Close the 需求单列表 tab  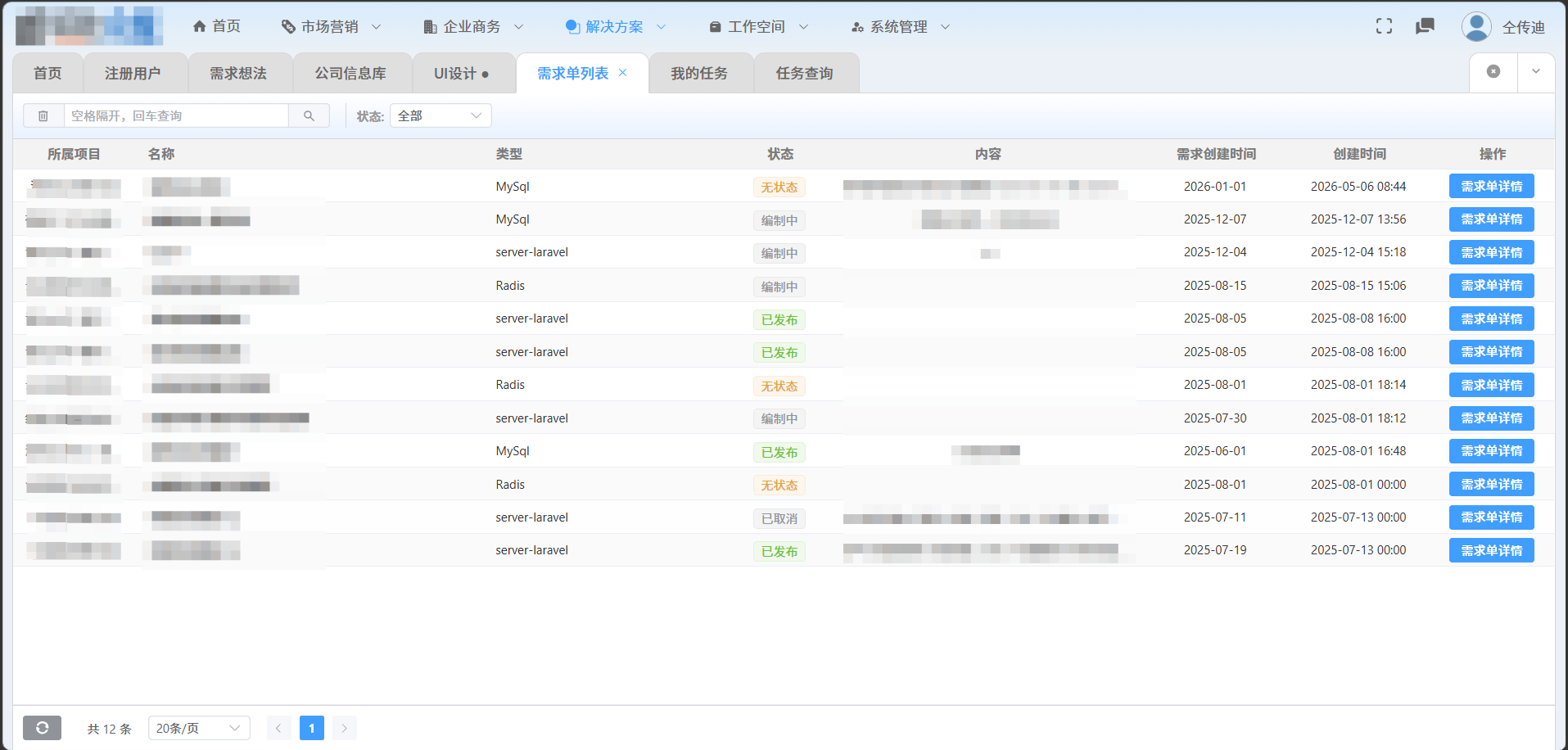(x=623, y=73)
